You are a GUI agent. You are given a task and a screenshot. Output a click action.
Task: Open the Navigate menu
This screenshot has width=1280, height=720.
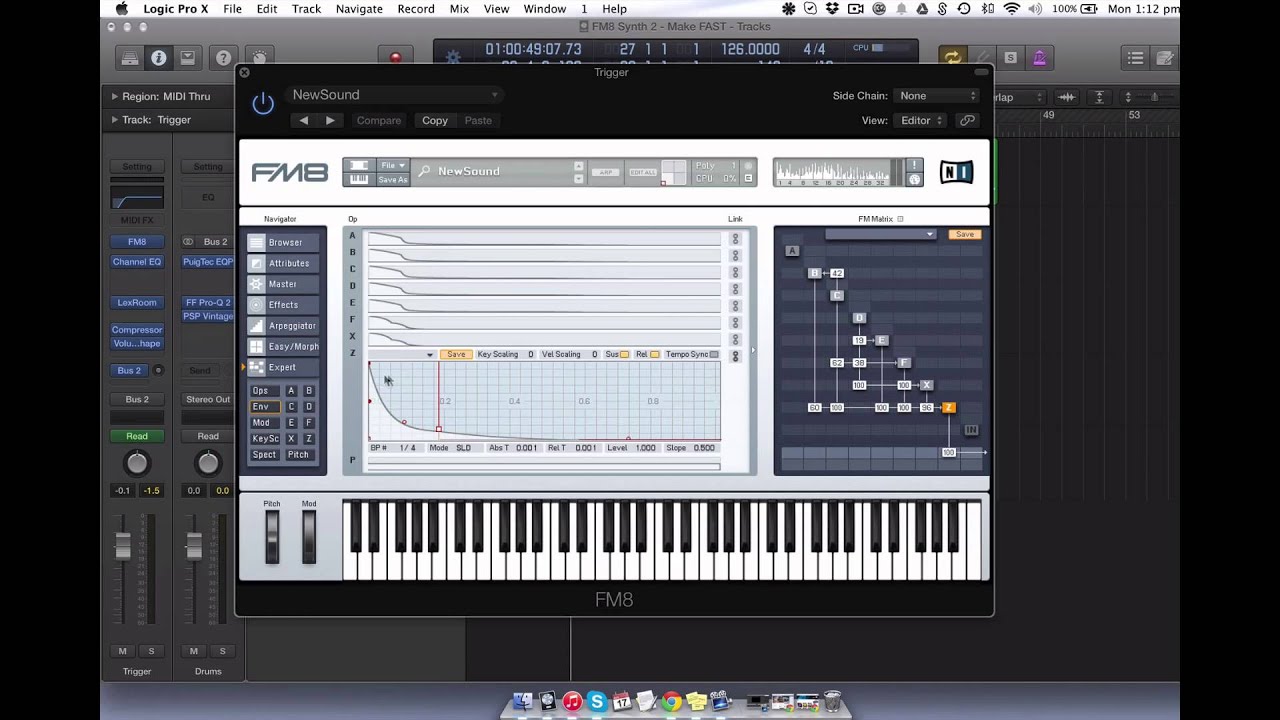point(359,9)
